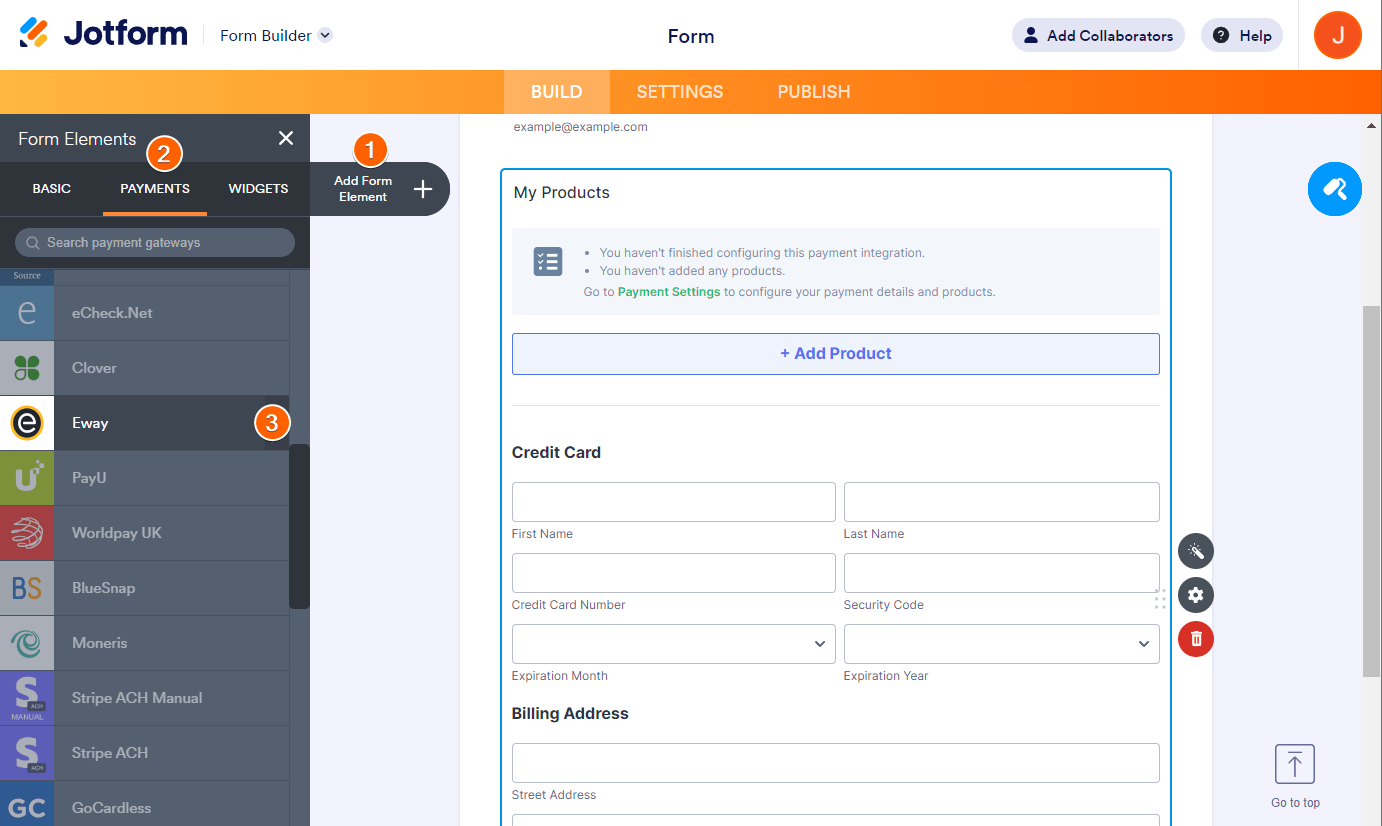1382x826 pixels.
Task: Choose the Stripe ACH gateway icon
Action: tap(27, 753)
